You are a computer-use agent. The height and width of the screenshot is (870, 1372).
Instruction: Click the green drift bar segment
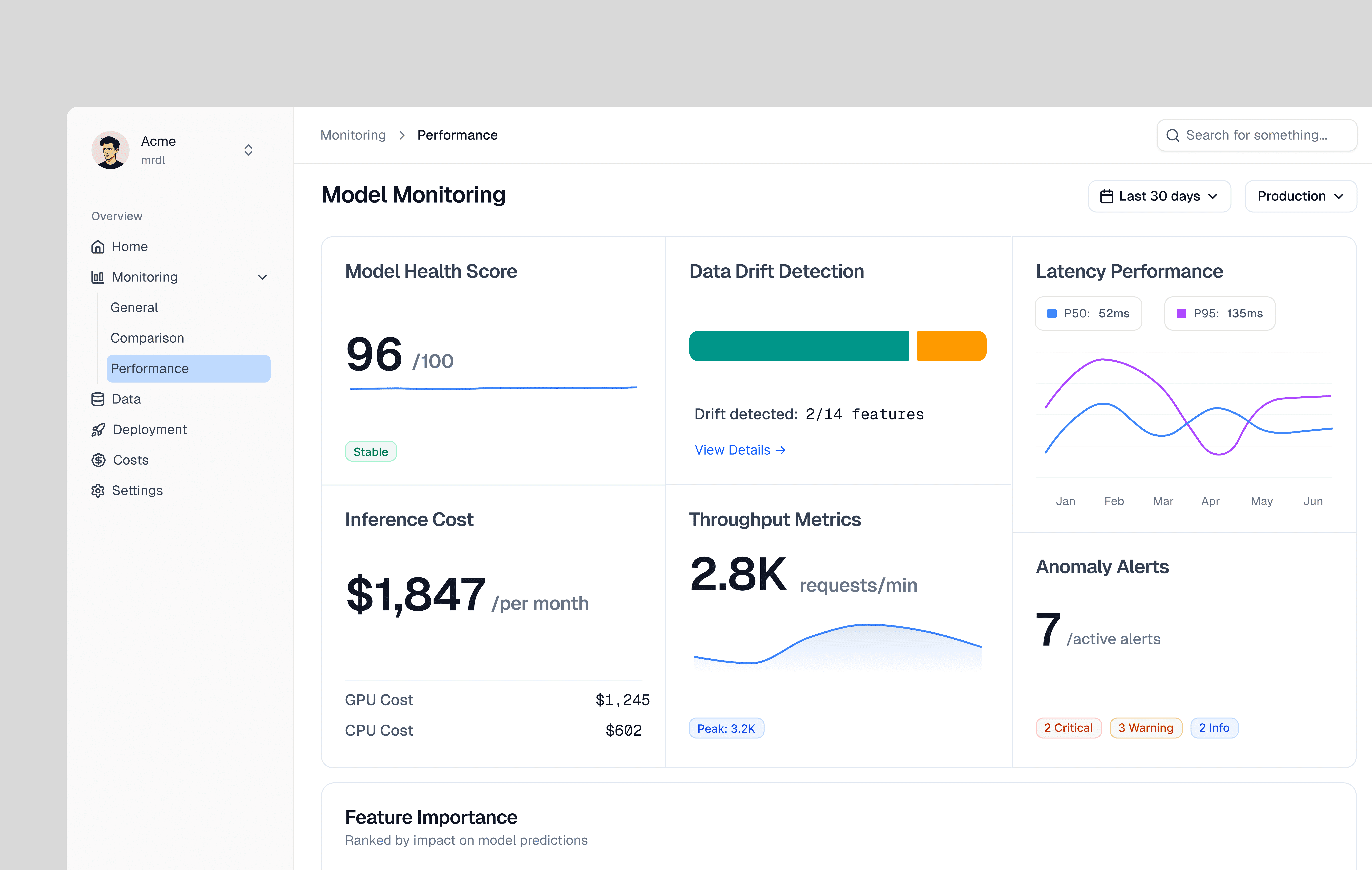[799, 346]
